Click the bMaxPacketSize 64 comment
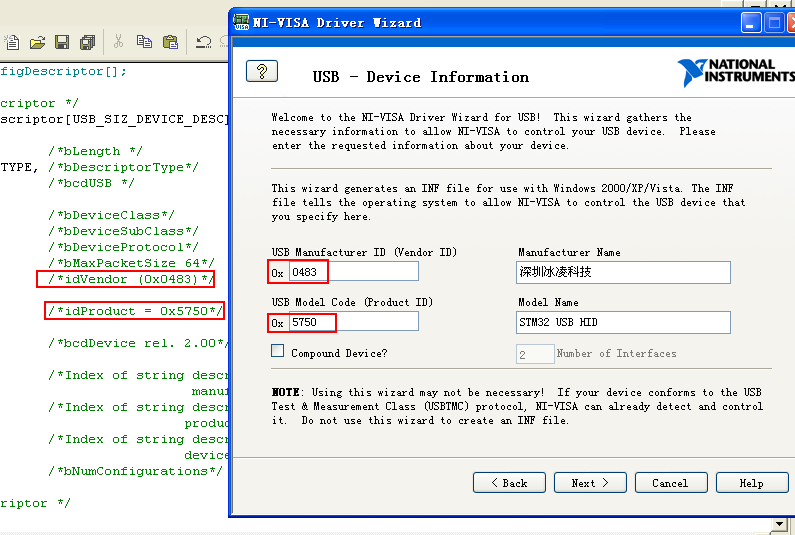Viewport: 795px width, 535px height. coord(131,263)
